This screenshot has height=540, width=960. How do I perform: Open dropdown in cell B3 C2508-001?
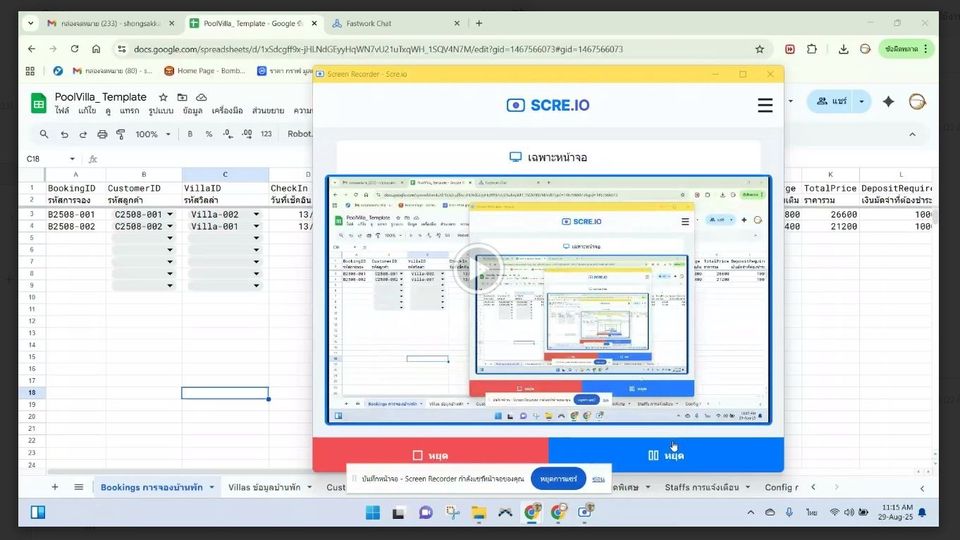[x=170, y=215]
